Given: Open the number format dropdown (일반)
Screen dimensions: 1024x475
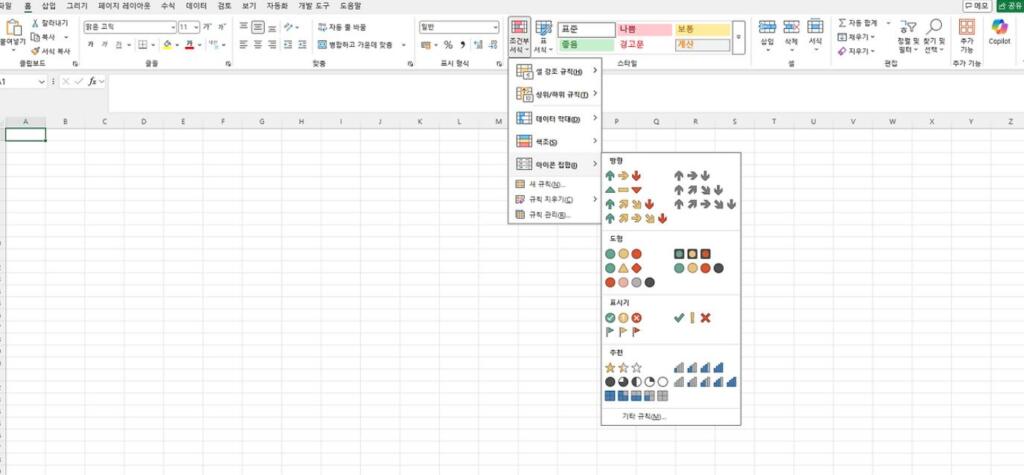Looking at the screenshot, I should click(x=494, y=27).
